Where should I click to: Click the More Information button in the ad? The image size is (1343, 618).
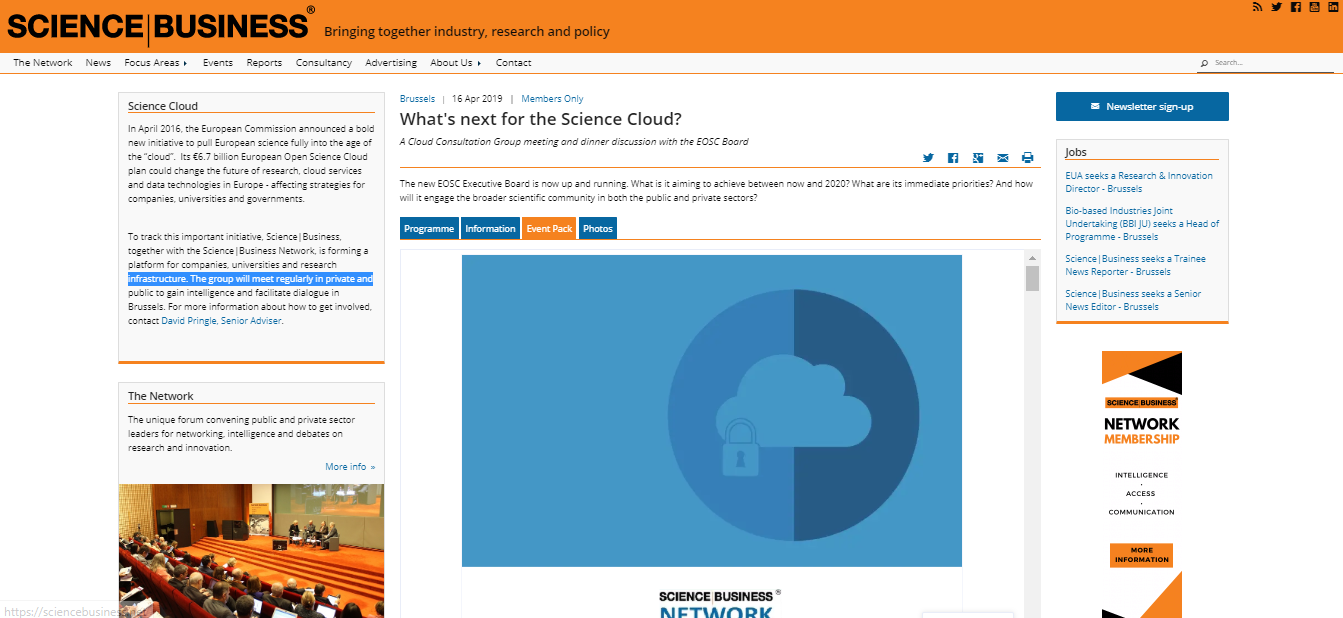pos(1141,555)
